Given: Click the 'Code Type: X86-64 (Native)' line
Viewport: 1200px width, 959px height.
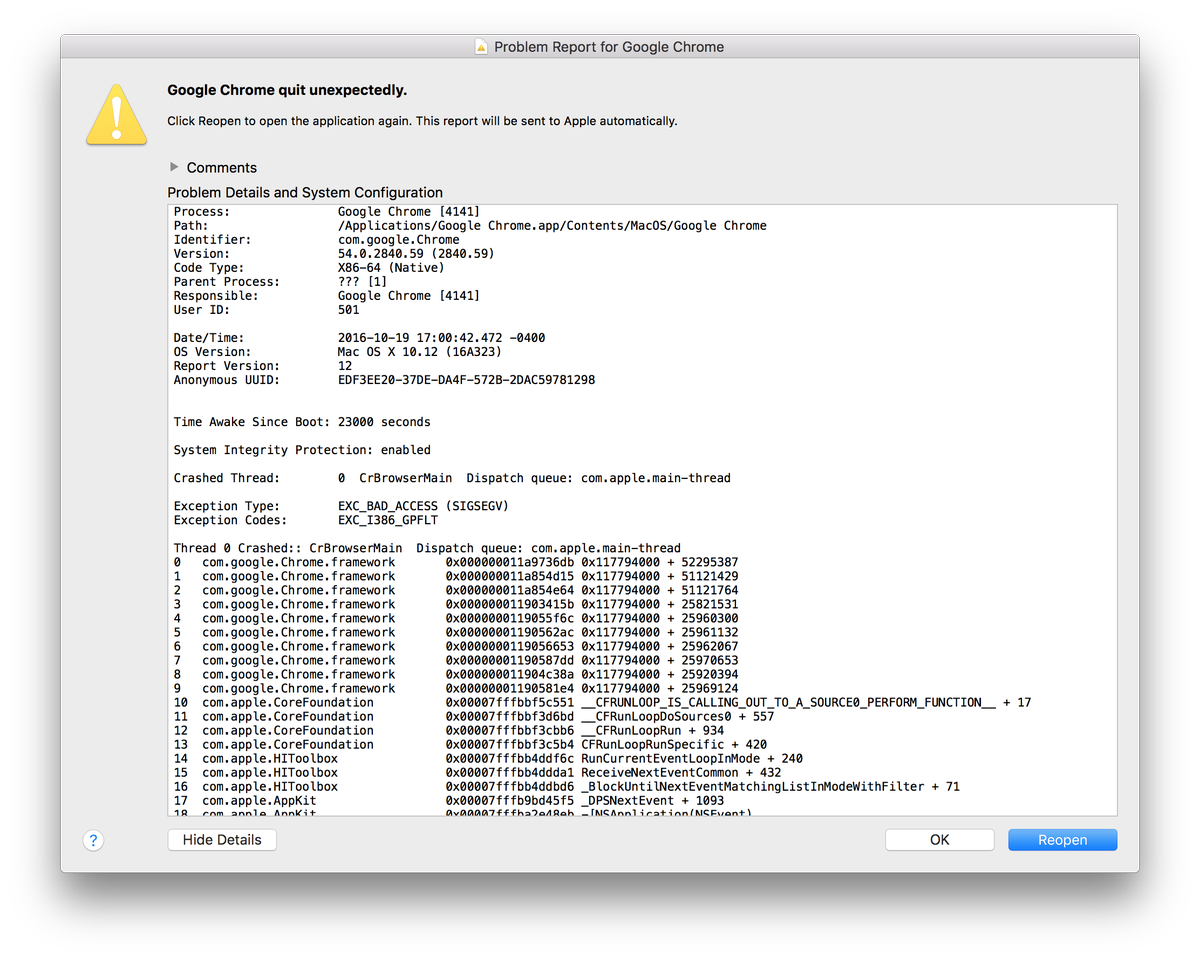Looking at the screenshot, I should [x=309, y=268].
